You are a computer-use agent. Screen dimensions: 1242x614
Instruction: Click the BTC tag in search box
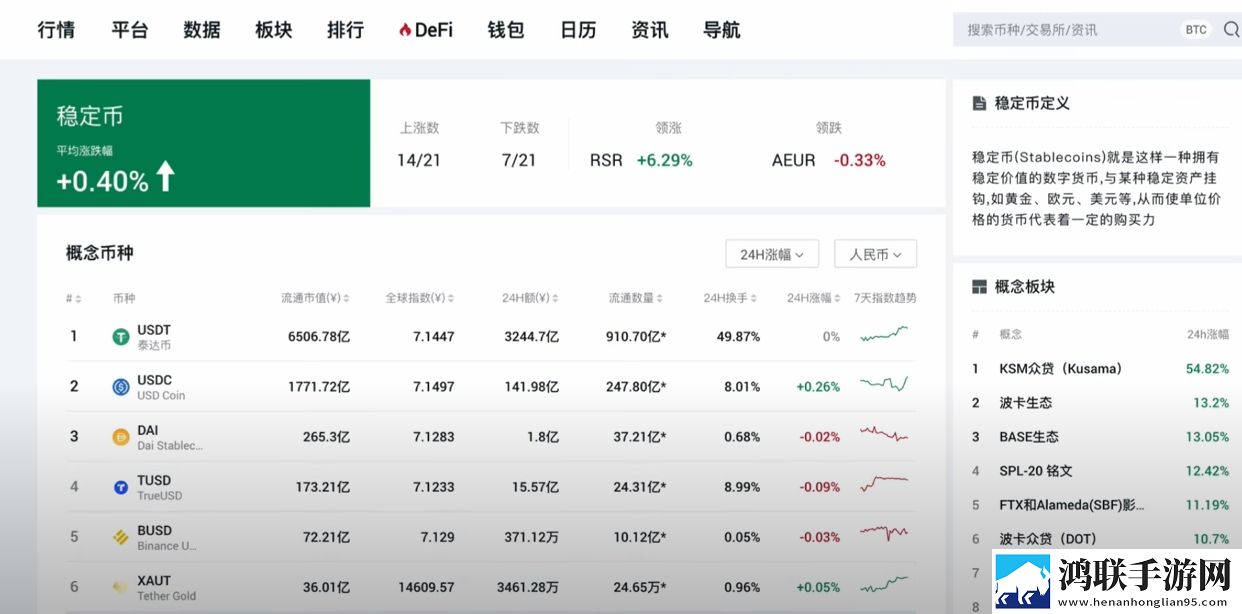point(1196,30)
